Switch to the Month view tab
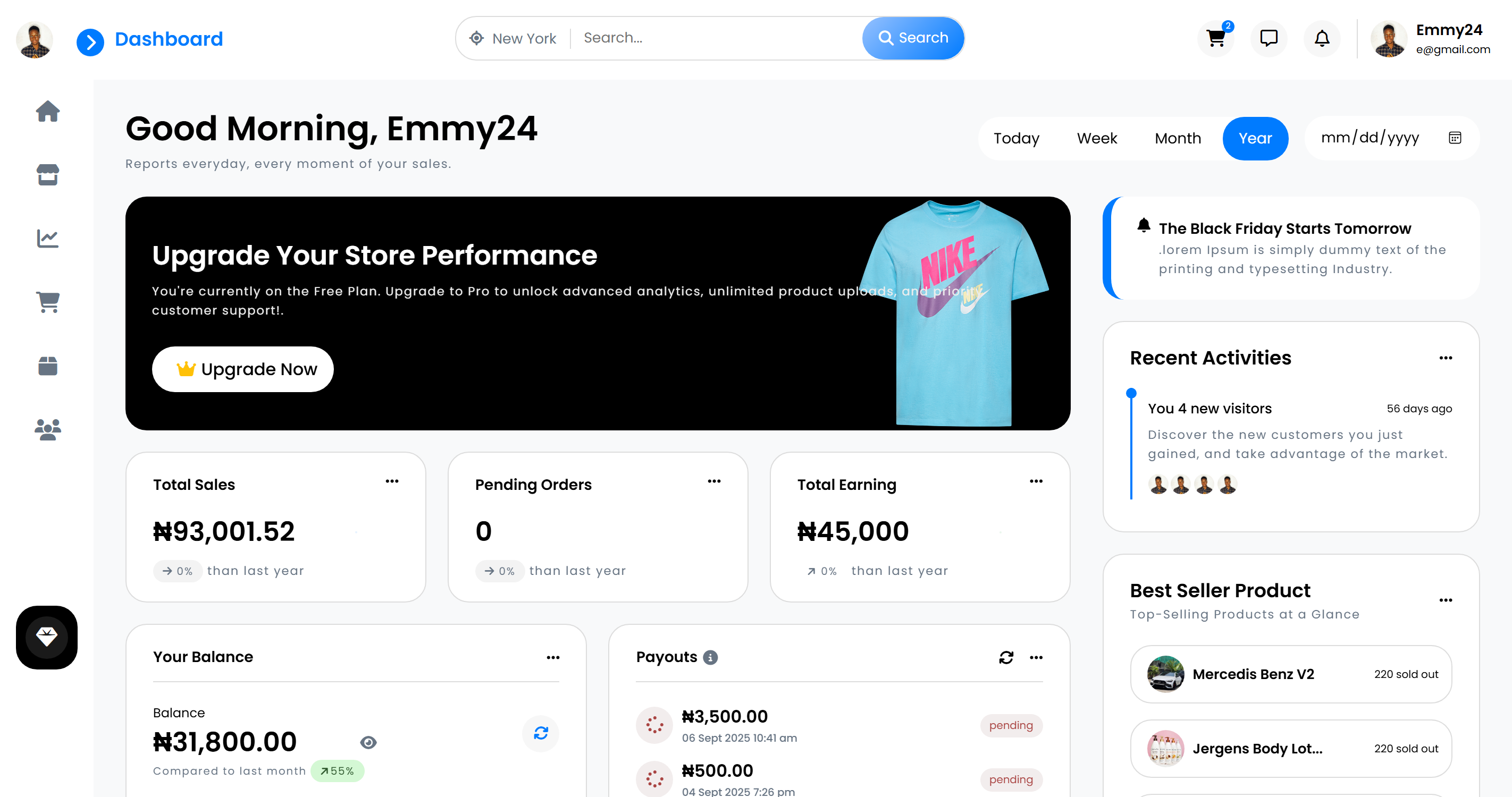Viewport: 1512px width, 797px height. coord(1178,138)
